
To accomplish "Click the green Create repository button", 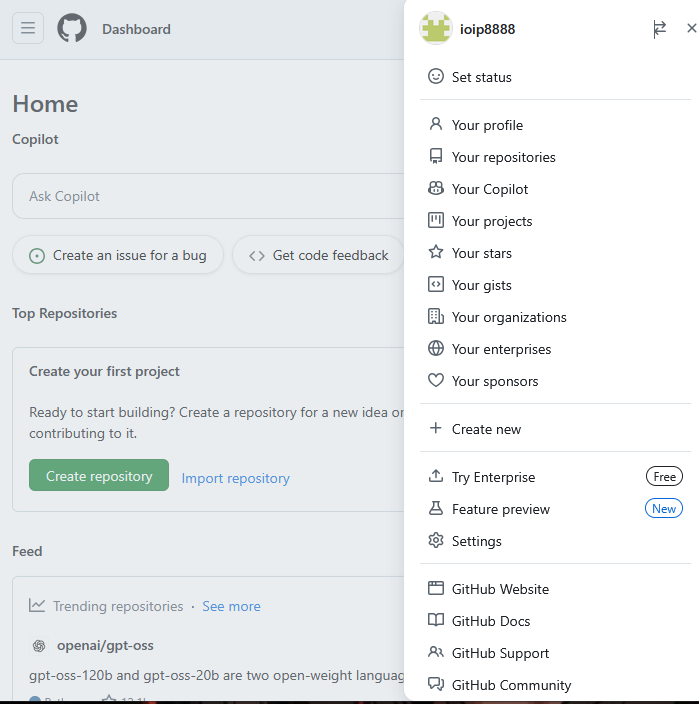I will (x=99, y=476).
